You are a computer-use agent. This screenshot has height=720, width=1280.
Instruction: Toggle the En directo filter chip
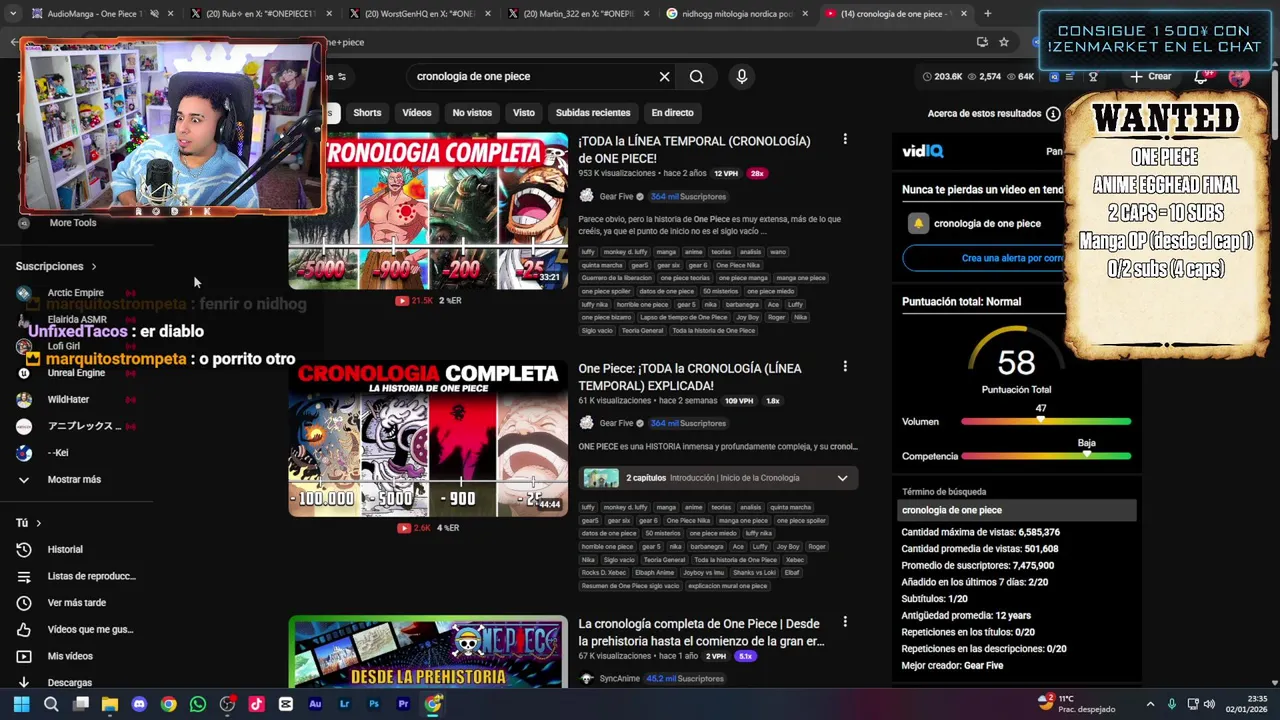tap(672, 113)
